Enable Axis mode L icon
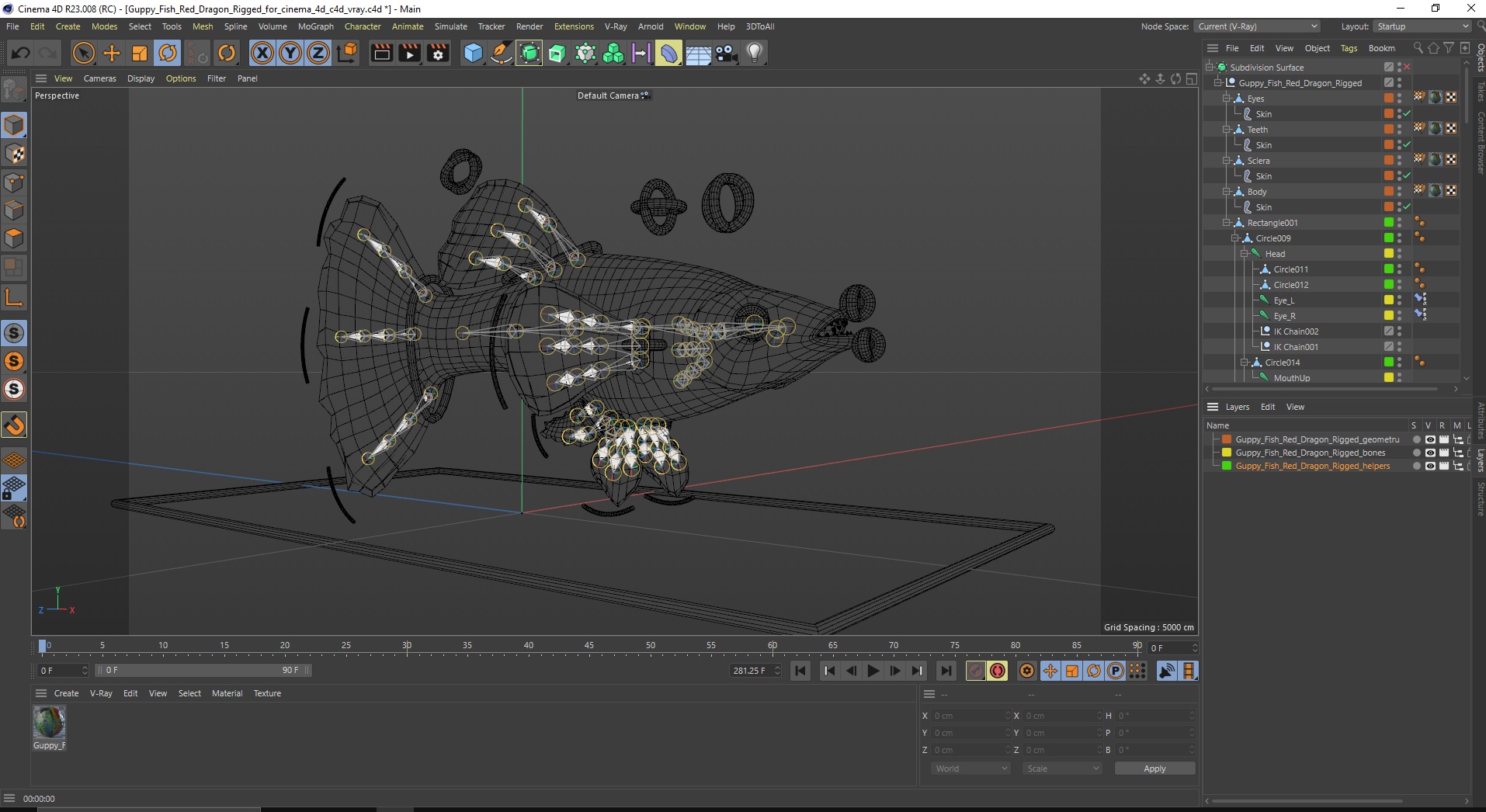This screenshot has width=1486, height=812. (14, 297)
